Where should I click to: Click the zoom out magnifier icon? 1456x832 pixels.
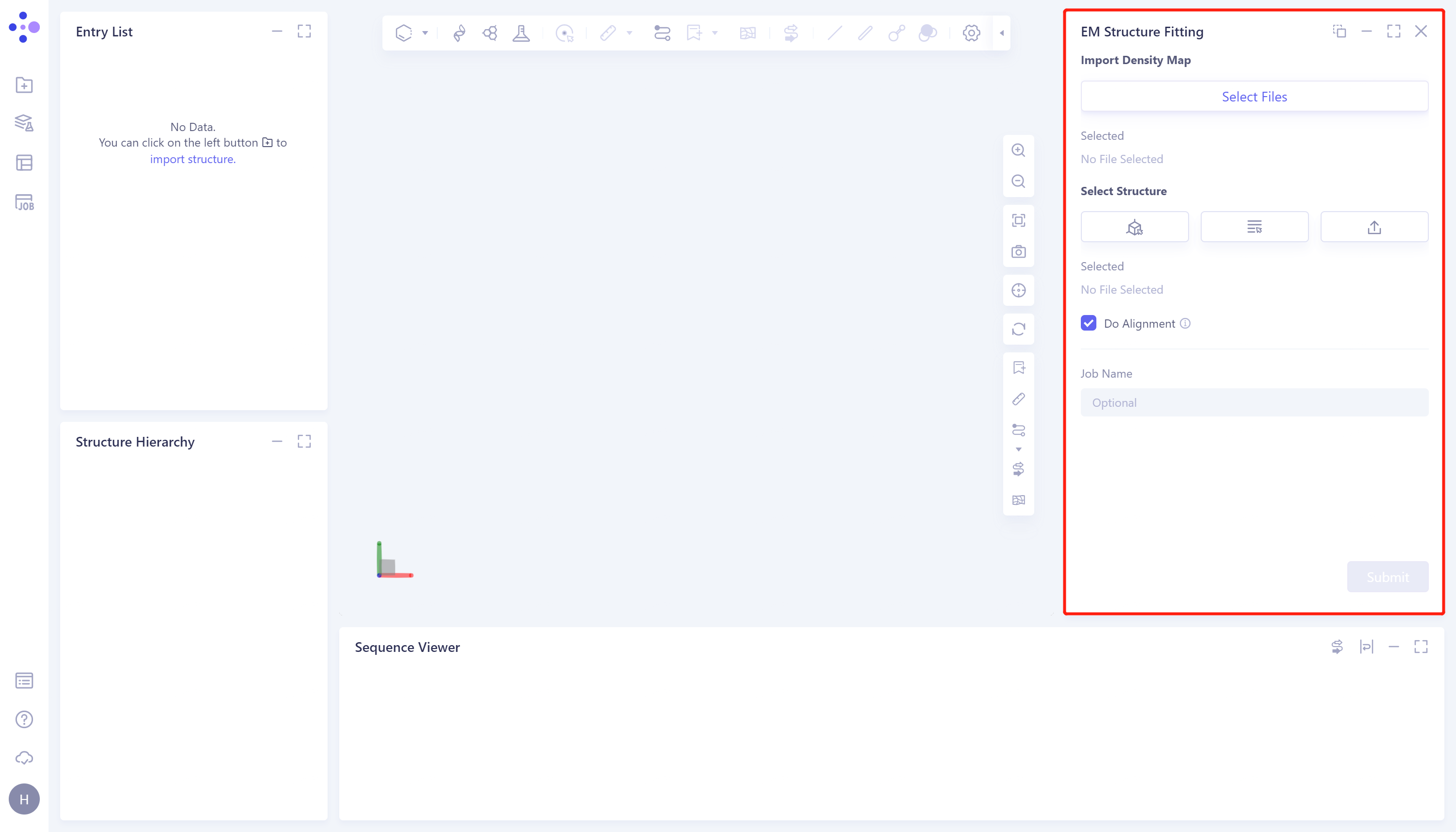tap(1018, 182)
